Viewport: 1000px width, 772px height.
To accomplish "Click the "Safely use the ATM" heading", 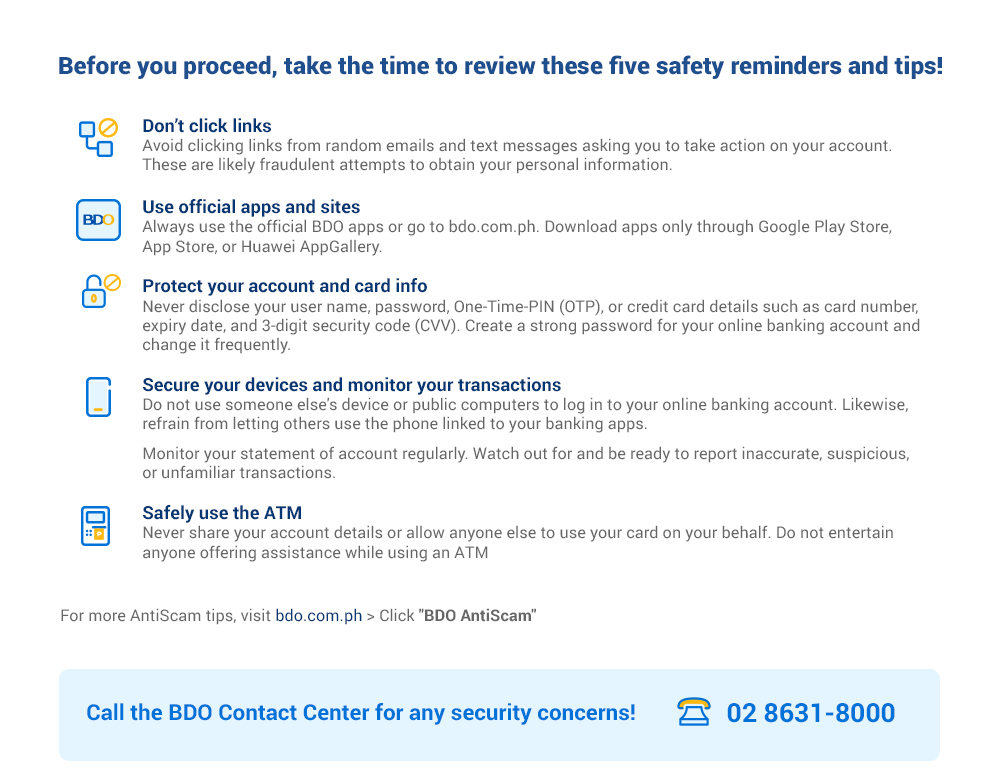I will click(x=222, y=513).
